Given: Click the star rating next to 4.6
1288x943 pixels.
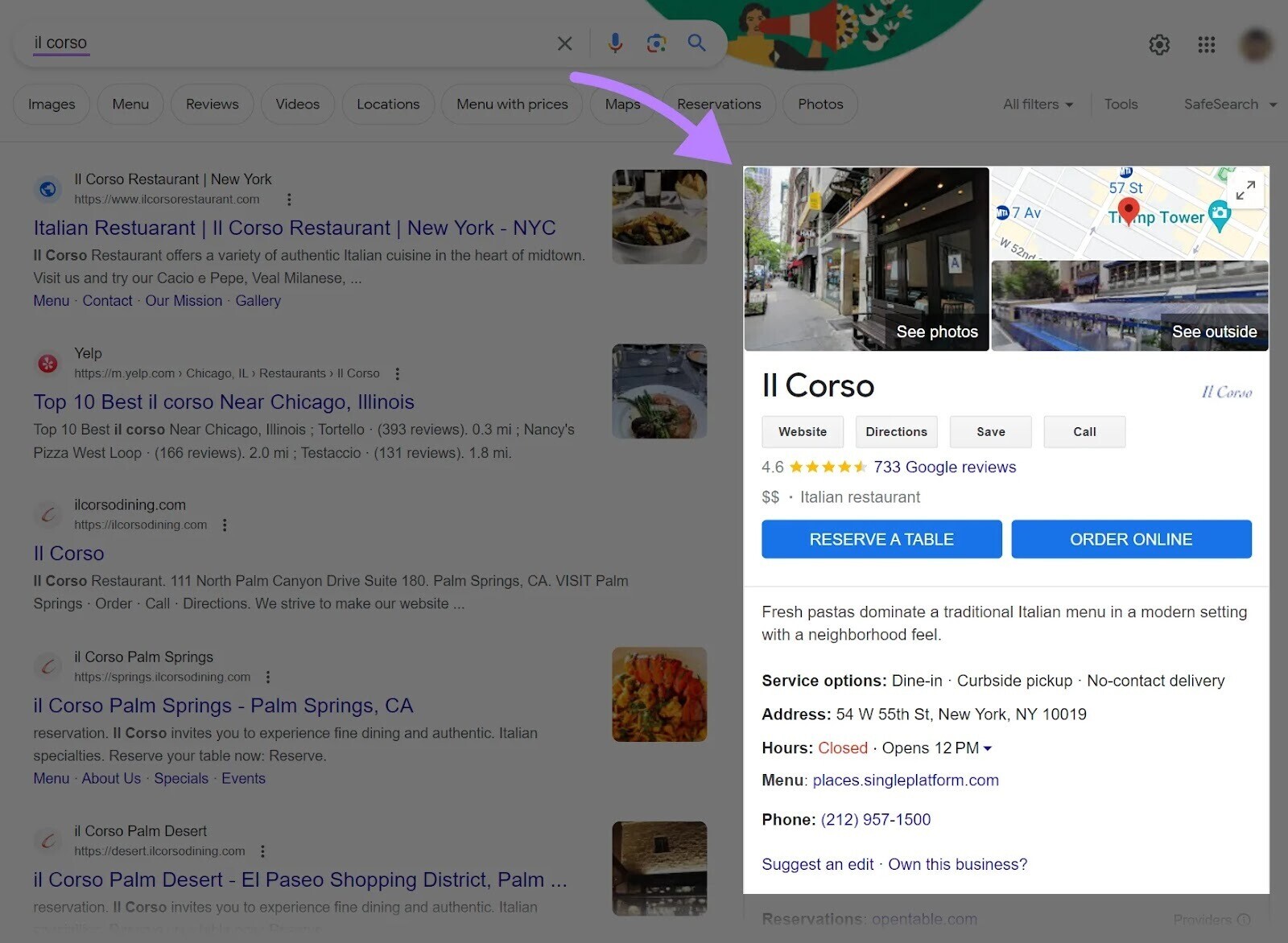Looking at the screenshot, I should coord(828,467).
